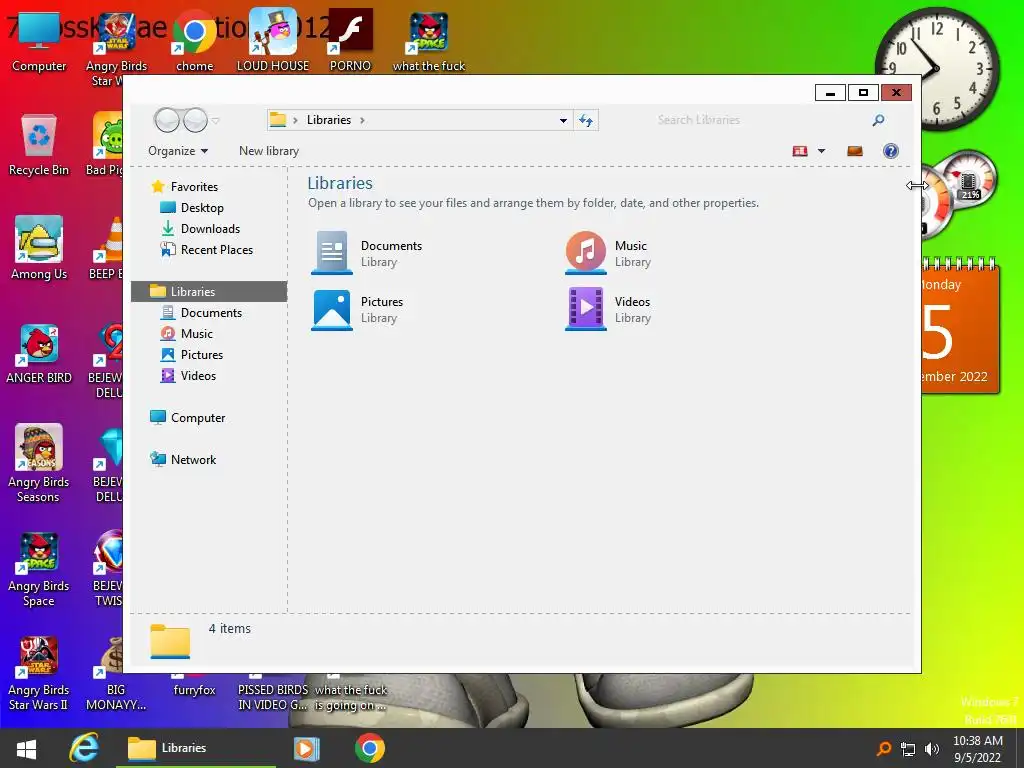The image size is (1024, 768).
Task: Click the Back navigation button
Action: point(167,120)
